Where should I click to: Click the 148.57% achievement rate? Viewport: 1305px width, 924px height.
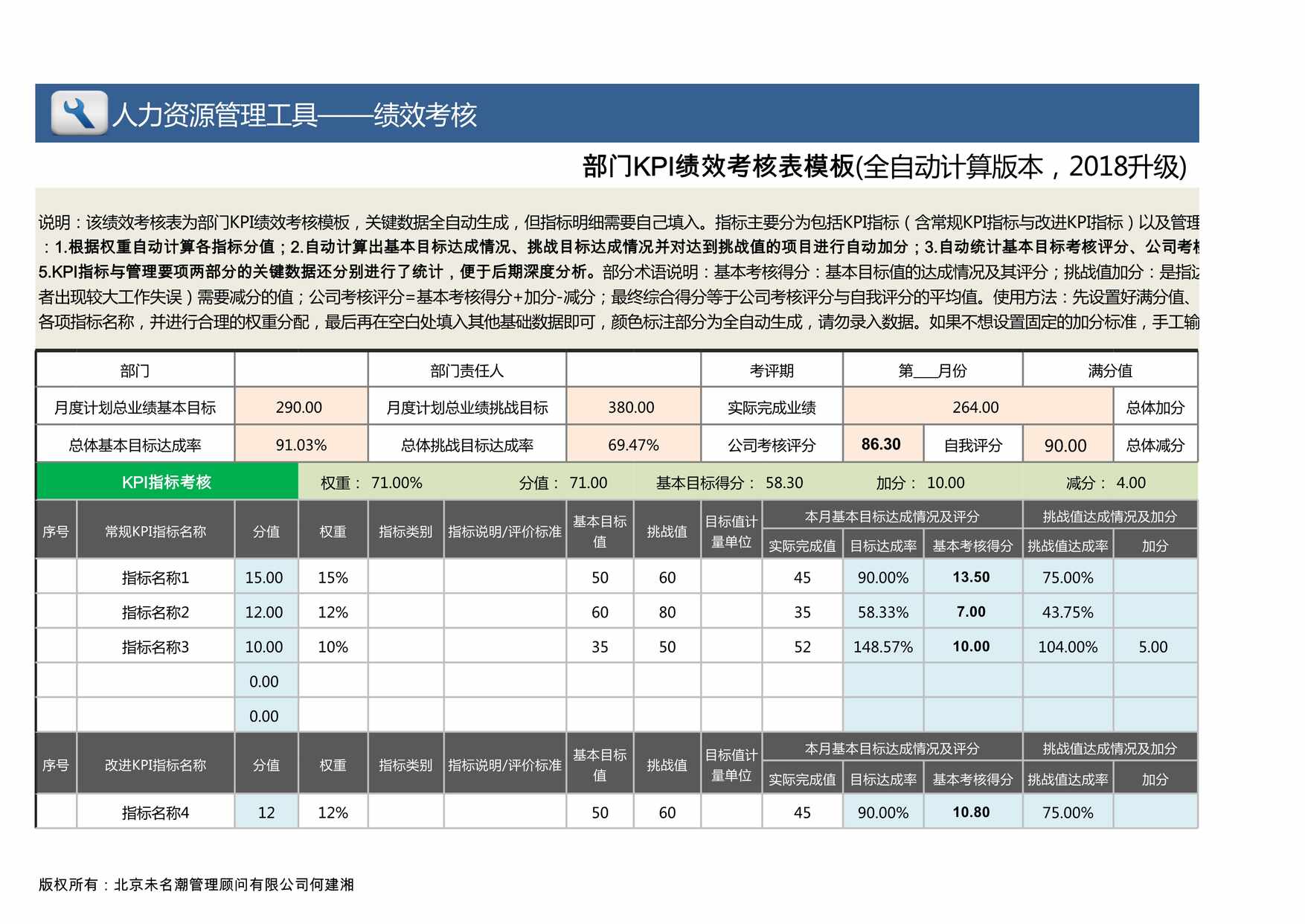coord(883,647)
